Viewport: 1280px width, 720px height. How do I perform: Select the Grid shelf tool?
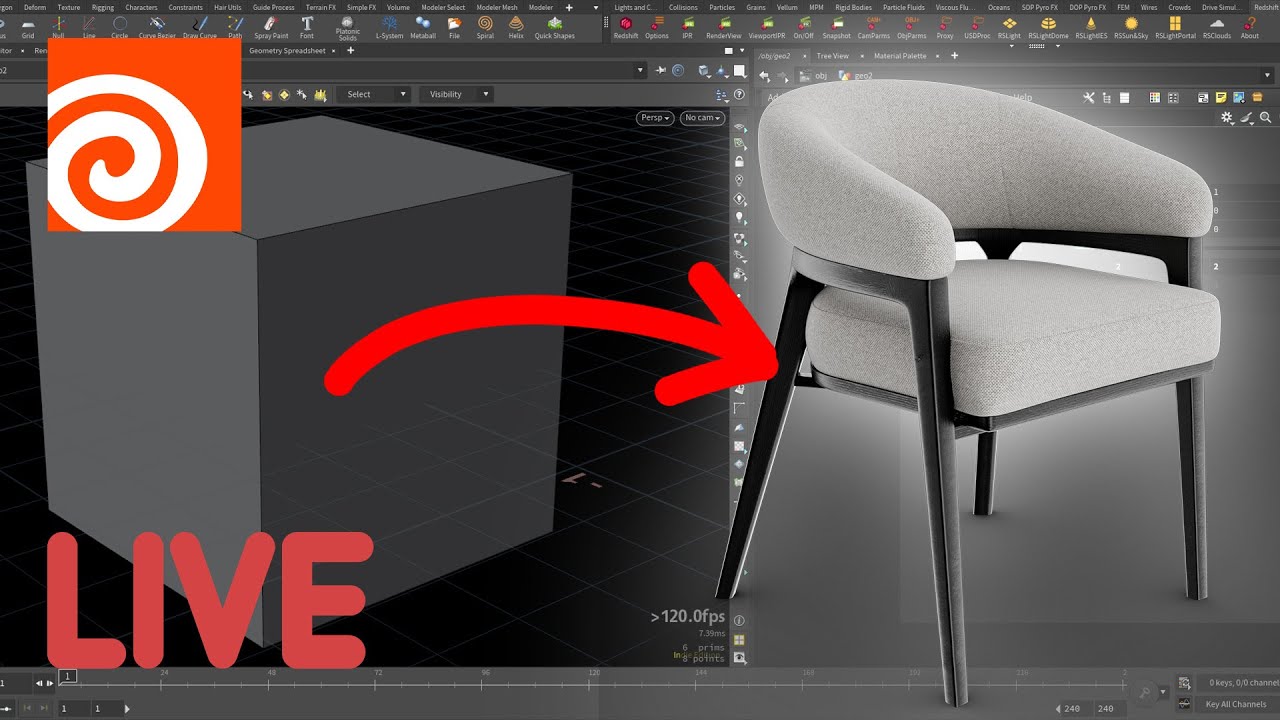[28, 27]
